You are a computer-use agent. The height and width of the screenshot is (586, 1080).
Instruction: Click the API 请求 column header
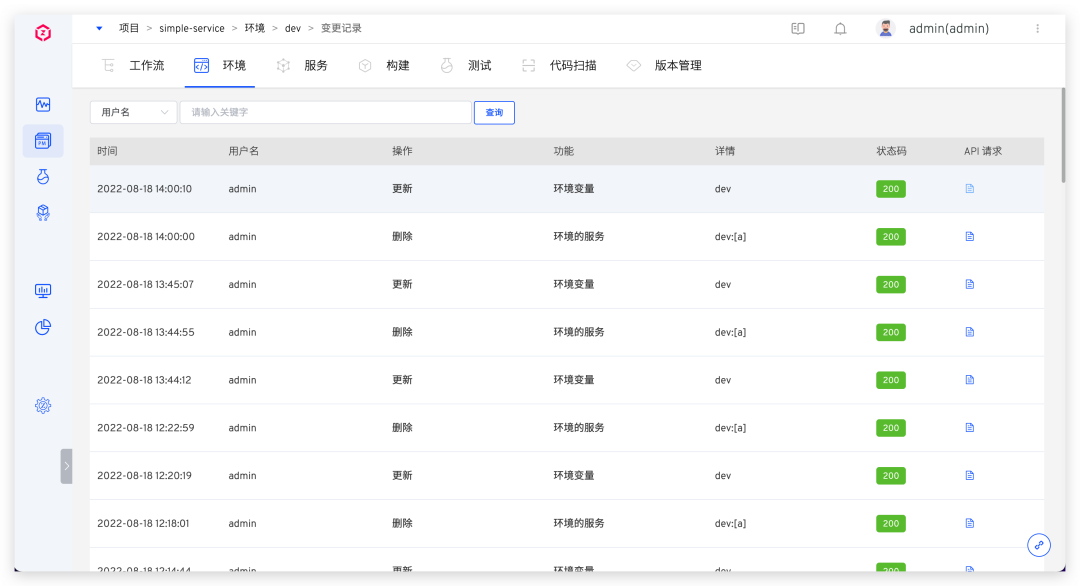click(x=983, y=151)
